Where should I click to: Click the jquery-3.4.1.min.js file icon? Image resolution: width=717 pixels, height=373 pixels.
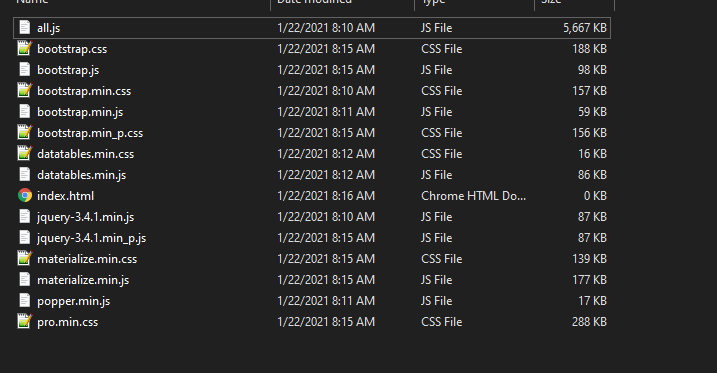[25, 217]
